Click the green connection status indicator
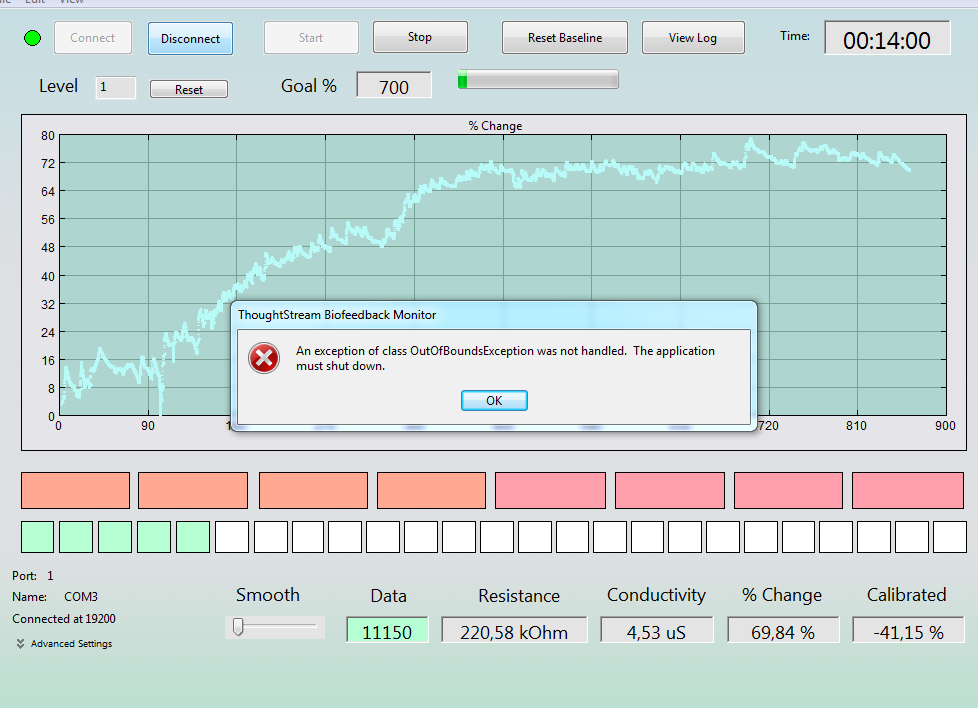978x708 pixels. 32,38
